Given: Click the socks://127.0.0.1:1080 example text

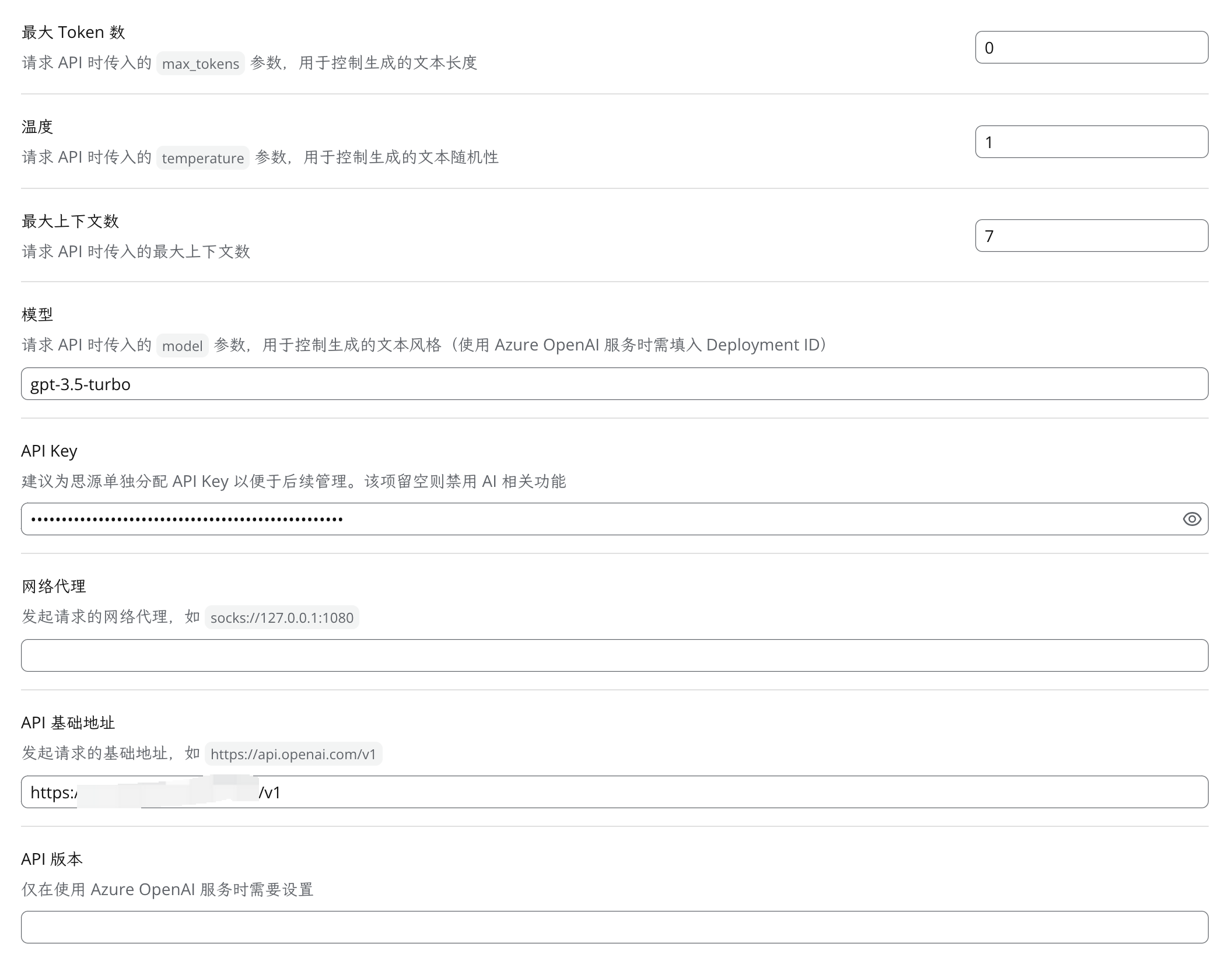Looking at the screenshot, I should tap(282, 618).
